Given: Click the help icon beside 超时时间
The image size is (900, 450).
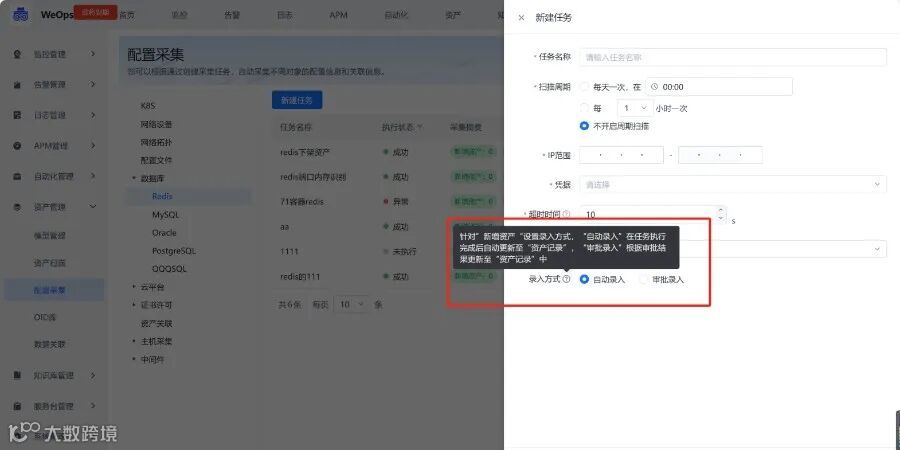Looking at the screenshot, I should (x=567, y=214).
